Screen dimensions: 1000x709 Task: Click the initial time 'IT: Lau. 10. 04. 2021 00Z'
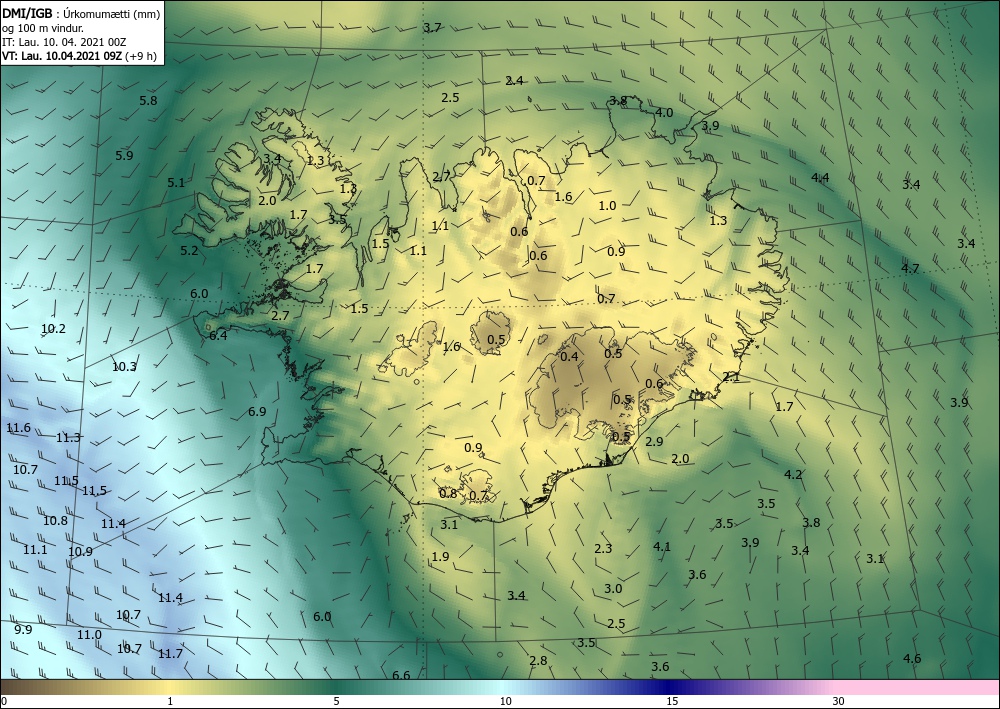64,42
